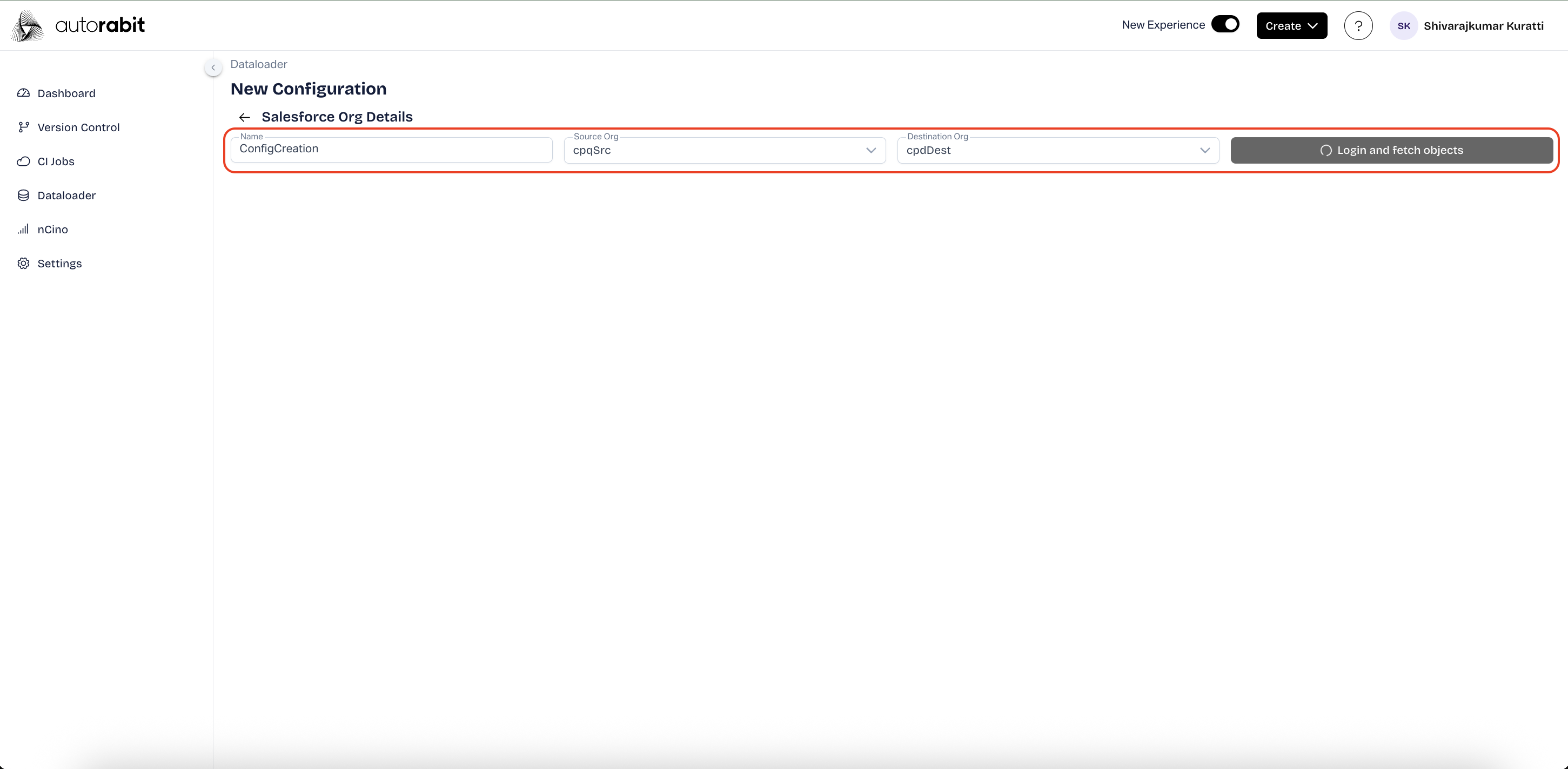1568x769 pixels.
Task: Click the SK user avatar
Action: pyautogui.click(x=1404, y=25)
